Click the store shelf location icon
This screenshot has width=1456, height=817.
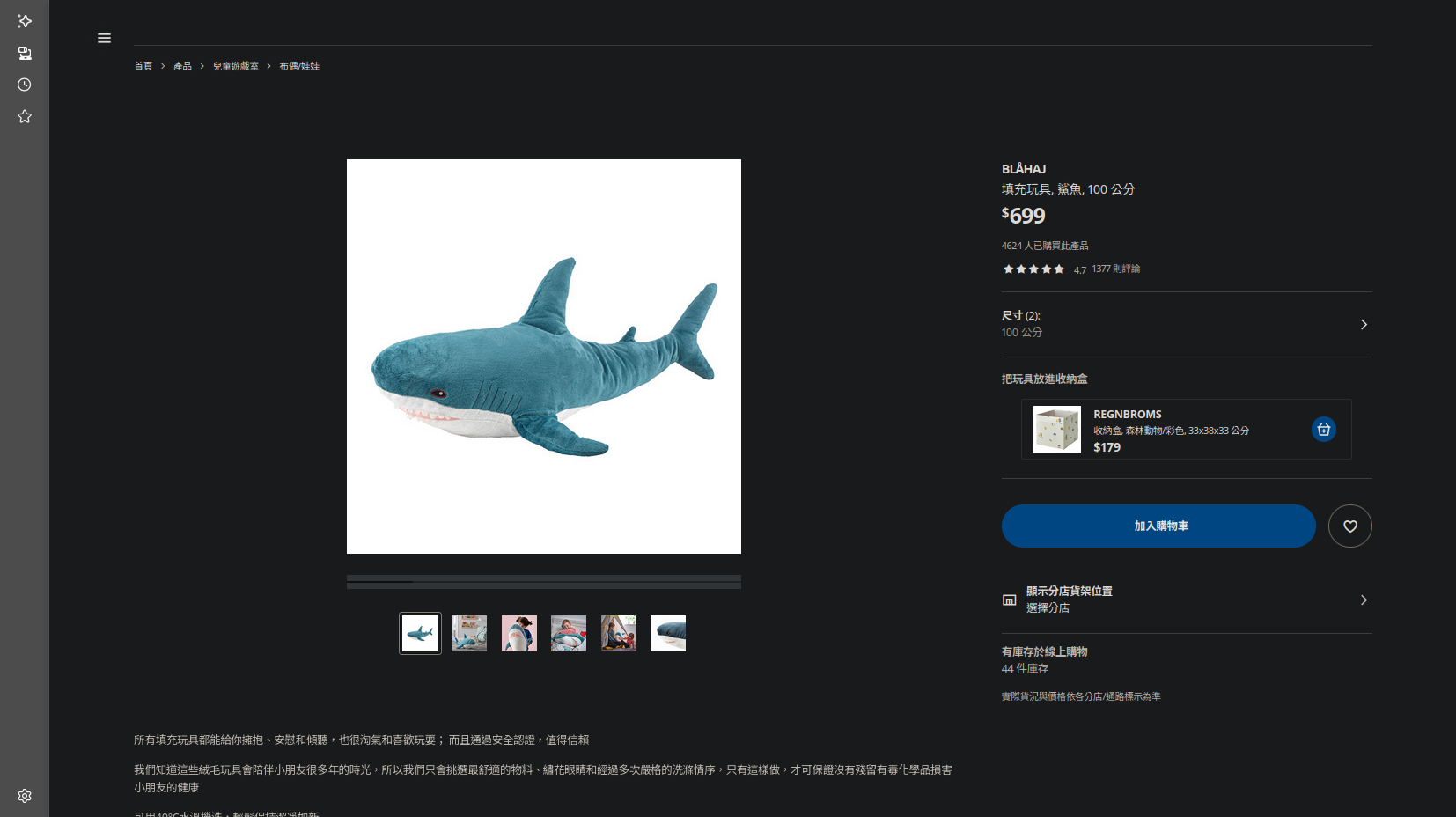pyautogui.click(x=1009, y=600)
